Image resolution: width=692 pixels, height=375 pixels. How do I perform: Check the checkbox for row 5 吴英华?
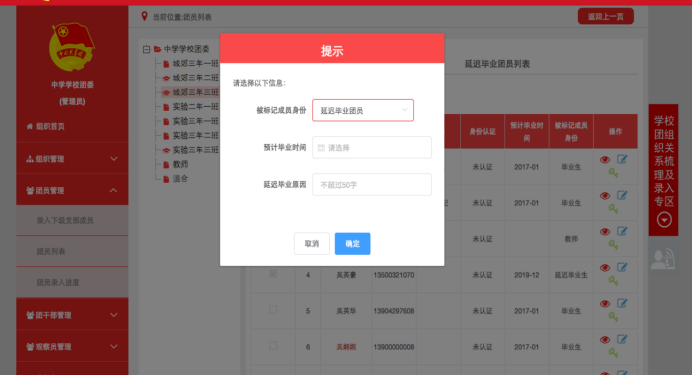273,310
